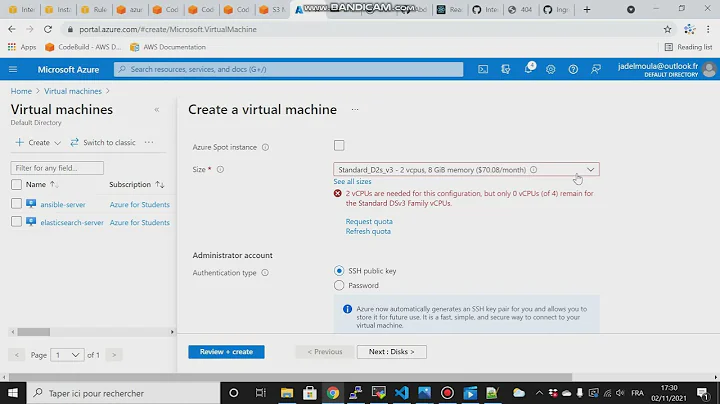Click the Filter for any field box
Screen dimensions: 720x404
click(57, 168)
